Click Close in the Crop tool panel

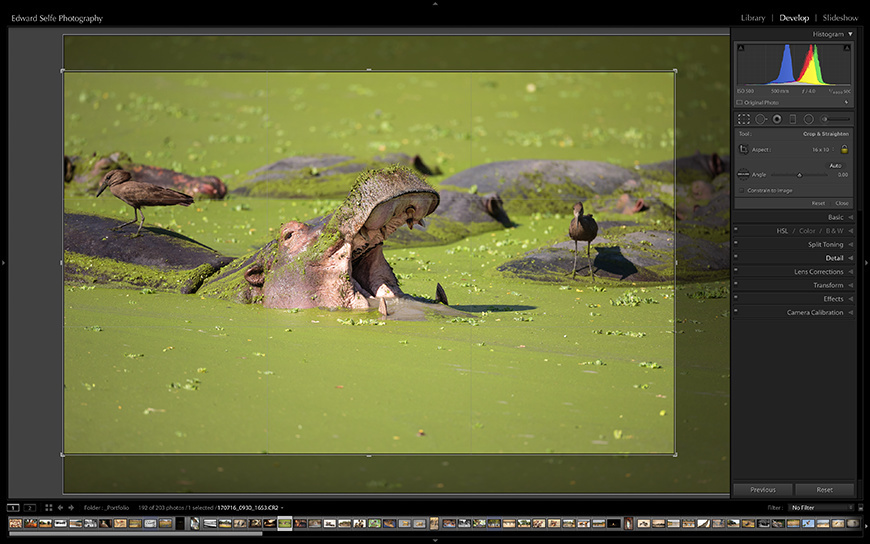tap(842, 203)
